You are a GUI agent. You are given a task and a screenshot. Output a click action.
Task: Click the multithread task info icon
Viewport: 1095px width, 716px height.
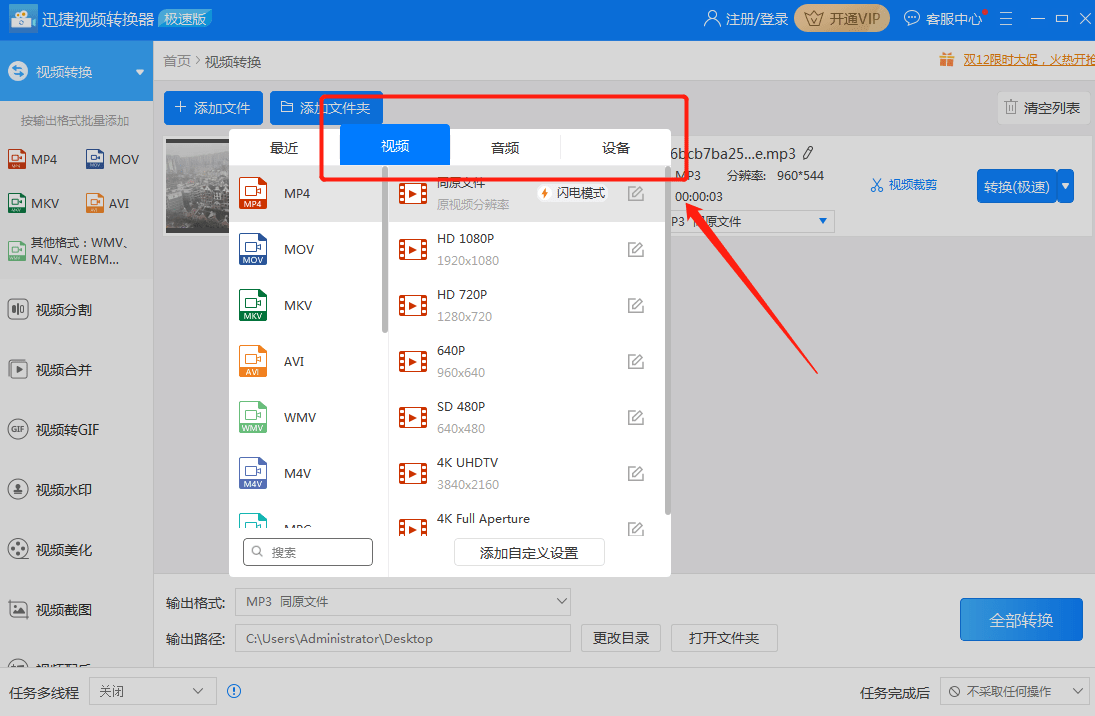pos(234,691)
